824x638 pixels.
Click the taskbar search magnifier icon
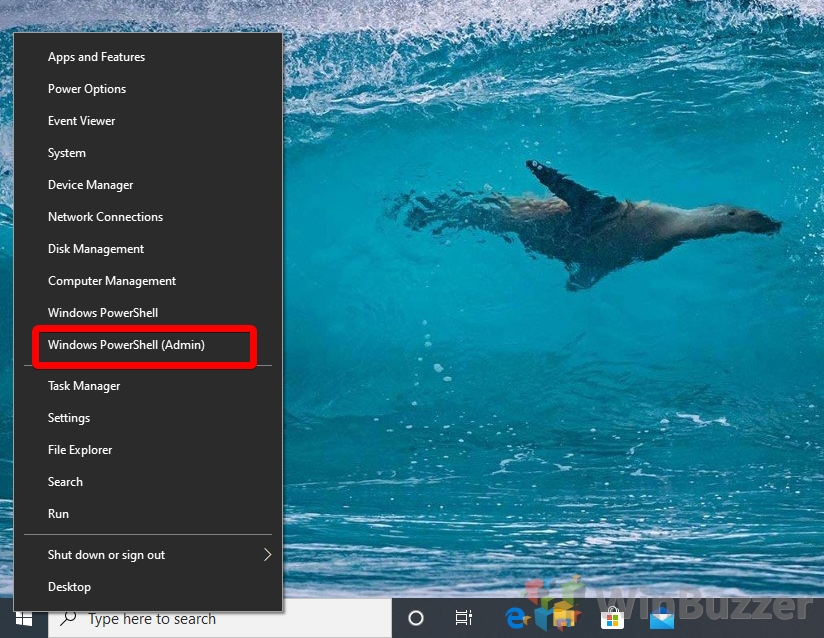point(68,618)
